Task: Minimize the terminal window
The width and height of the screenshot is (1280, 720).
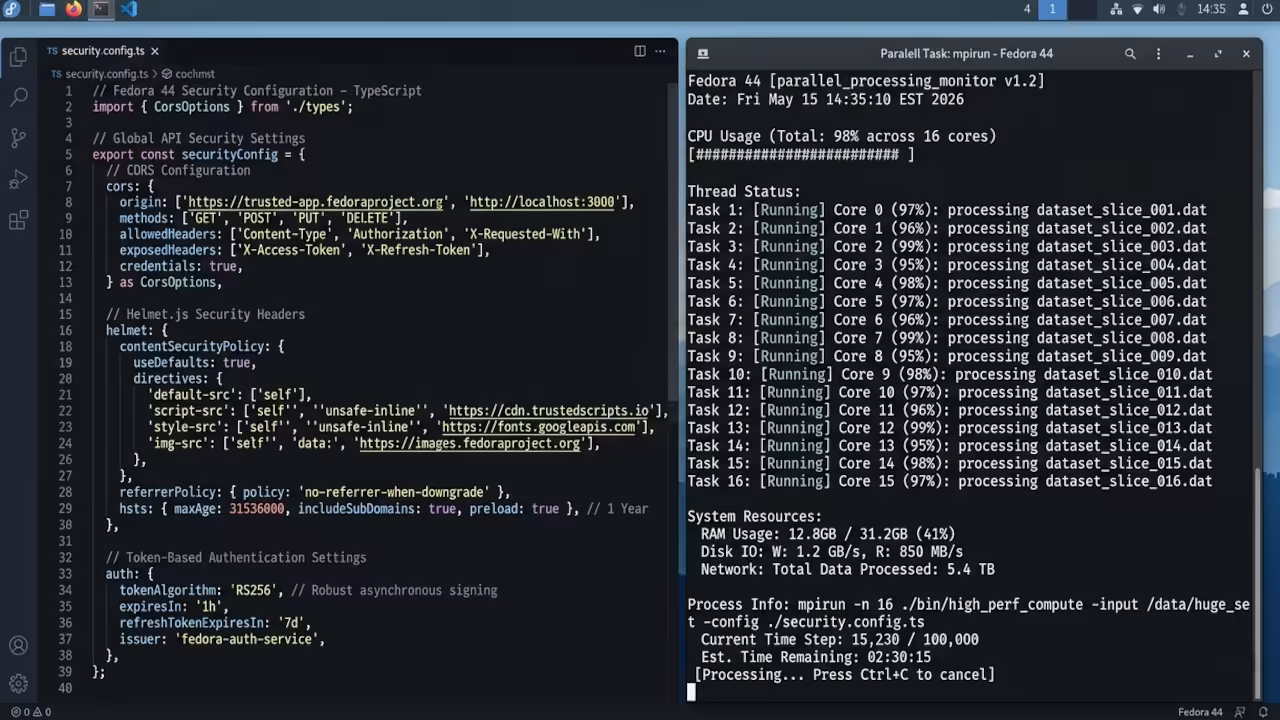Action: click(1190, 54)
